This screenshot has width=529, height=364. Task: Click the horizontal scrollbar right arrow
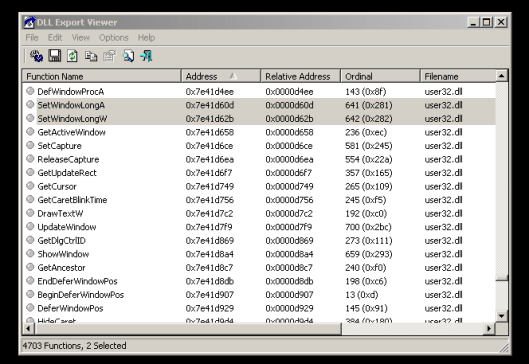coord(489,328)
